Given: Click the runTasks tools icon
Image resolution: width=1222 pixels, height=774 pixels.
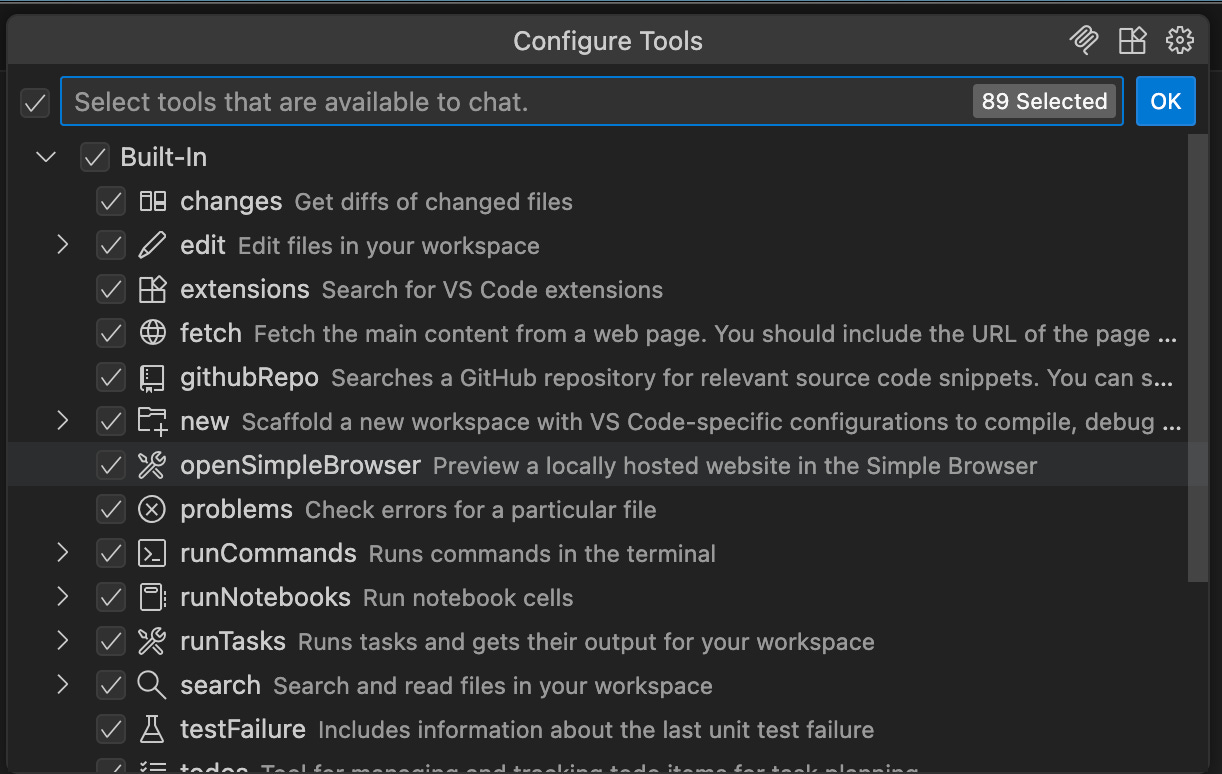Looking at the screenshot, I should (x=152, y=642).
